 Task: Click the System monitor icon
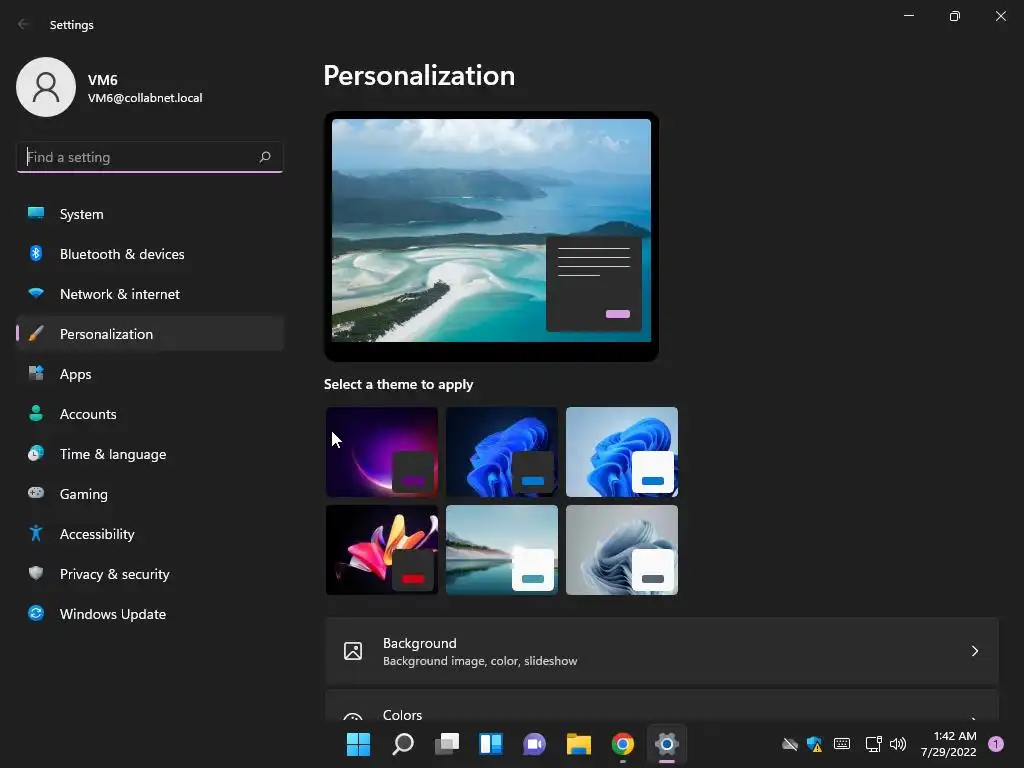click(x=36, y=213)
